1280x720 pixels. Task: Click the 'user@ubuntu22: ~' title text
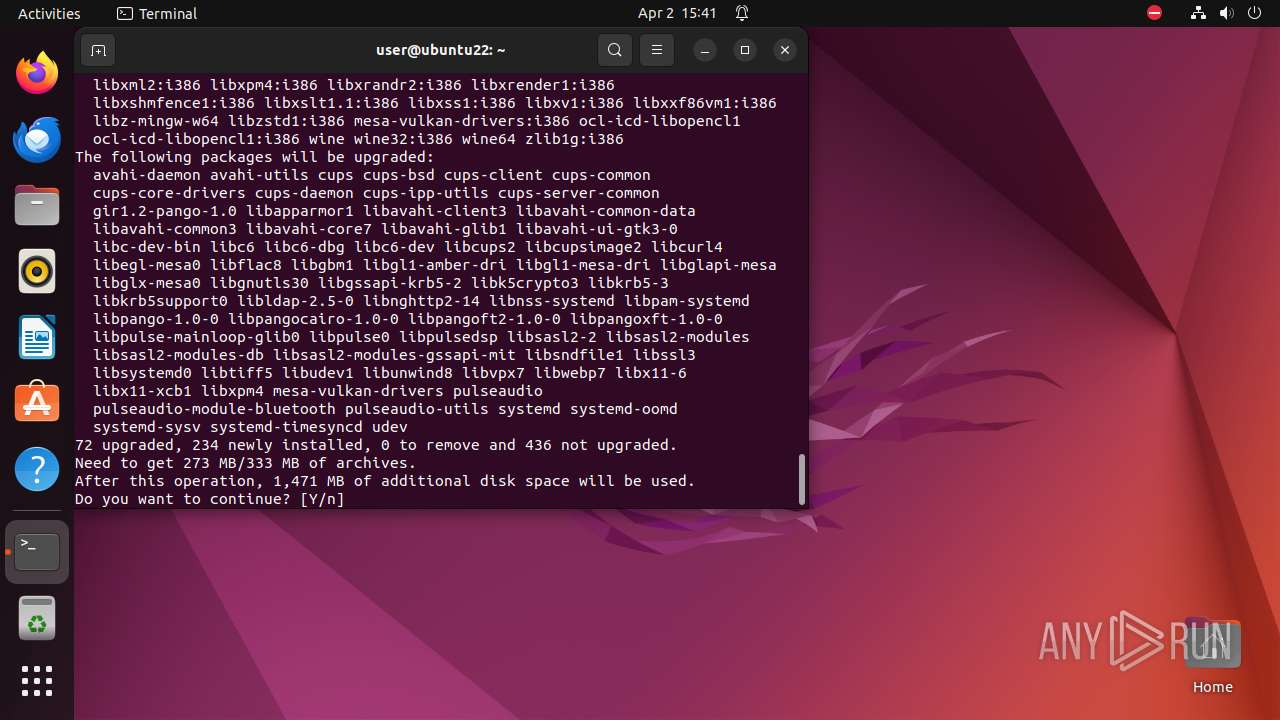(x=441, y=50)
